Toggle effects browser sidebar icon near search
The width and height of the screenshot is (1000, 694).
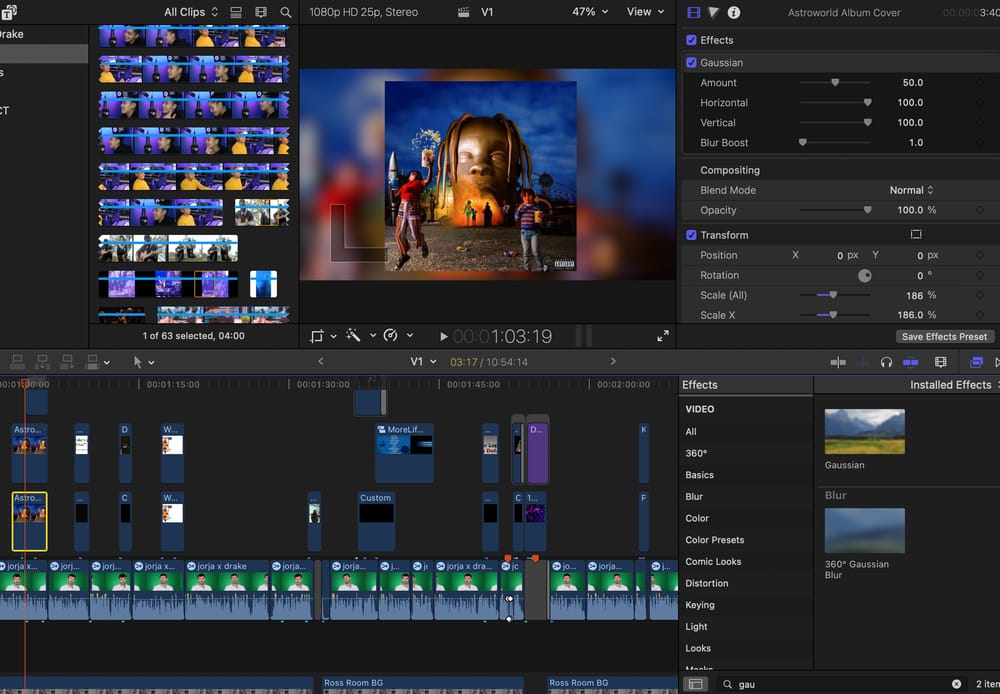[x=696, y=684]
